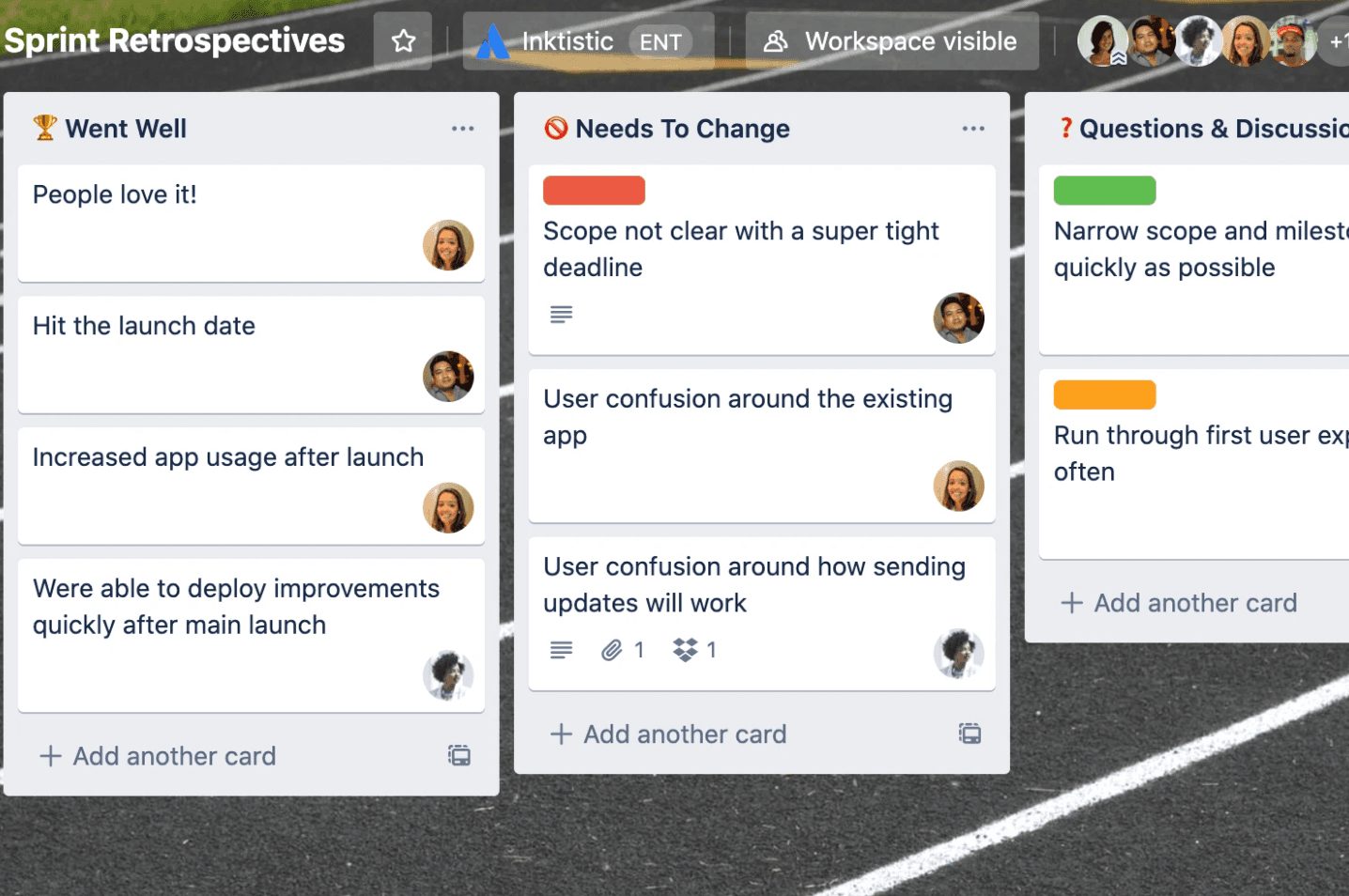Image resolution: width=1349 pixels, height=896 pixels.
Task: Open the Inktistic ENT workspace button
Action: [588, 41]
